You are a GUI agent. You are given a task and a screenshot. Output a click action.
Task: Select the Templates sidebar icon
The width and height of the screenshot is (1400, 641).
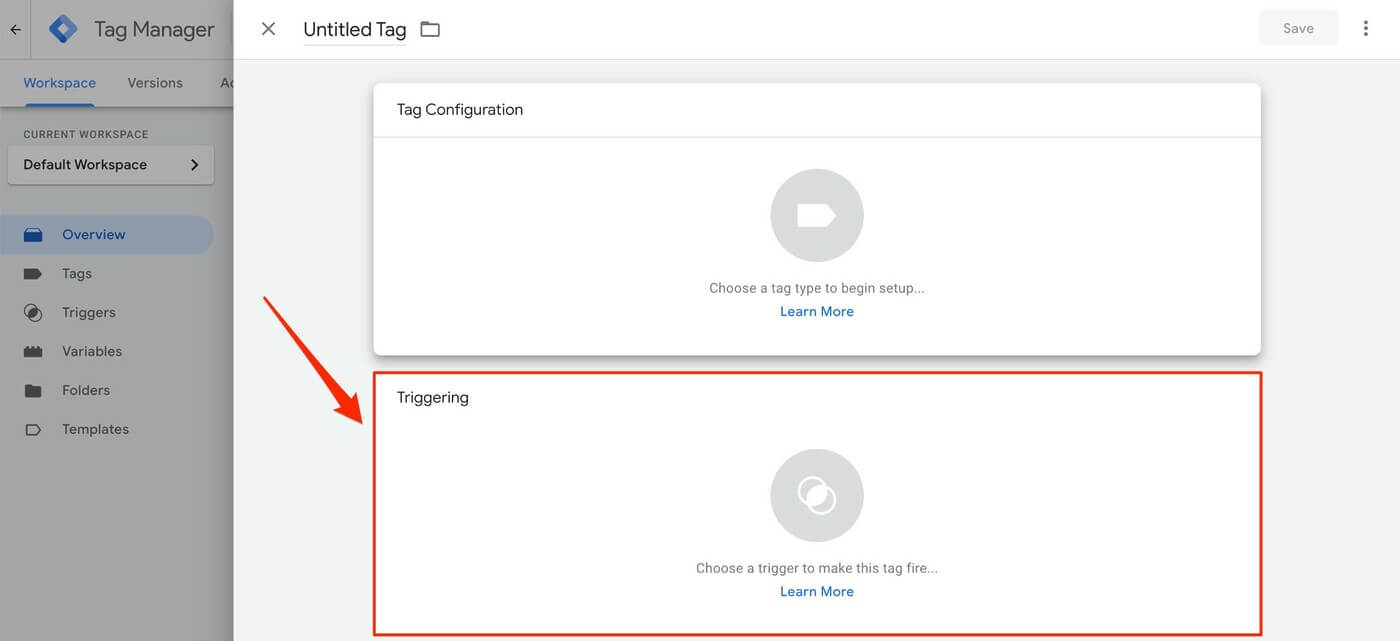tap(33, 428)
